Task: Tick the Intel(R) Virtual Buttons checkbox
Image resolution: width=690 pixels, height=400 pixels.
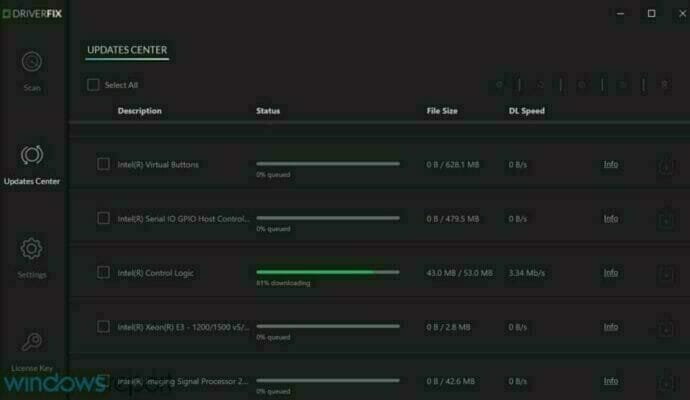Action: [103, 164]
